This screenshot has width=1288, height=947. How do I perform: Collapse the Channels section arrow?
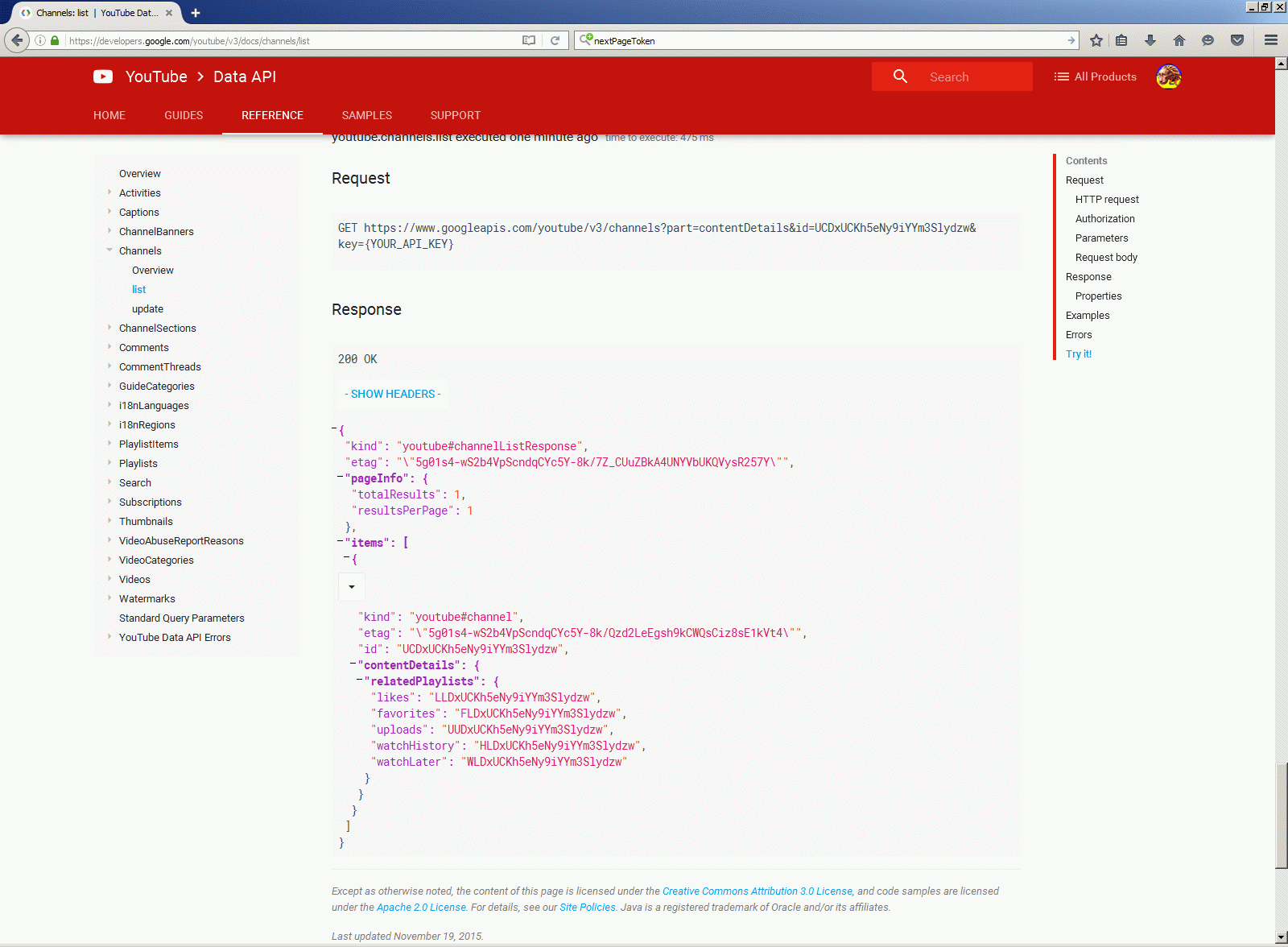[109, 250]
